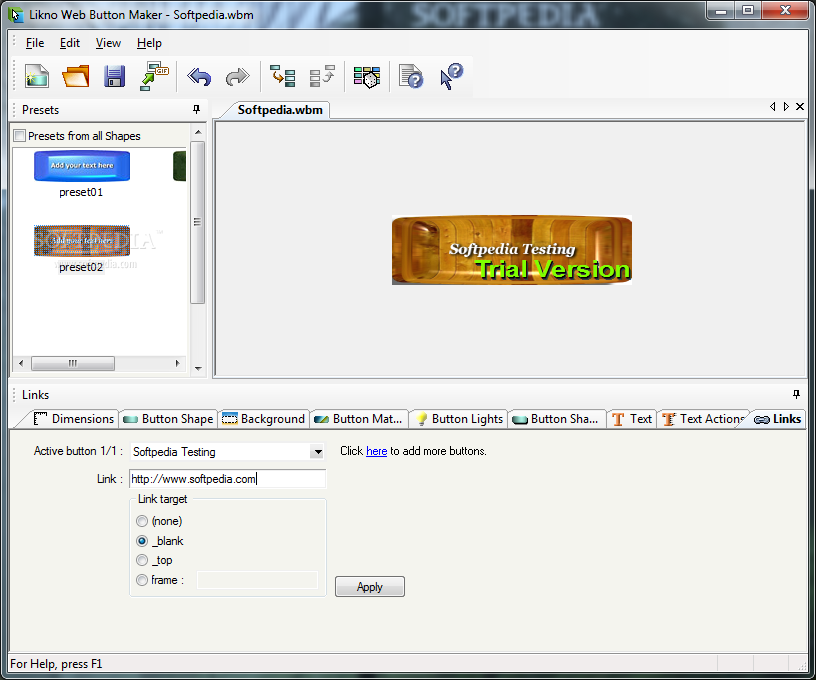
Task: Open the Help menu
Action: click(149, 43)
